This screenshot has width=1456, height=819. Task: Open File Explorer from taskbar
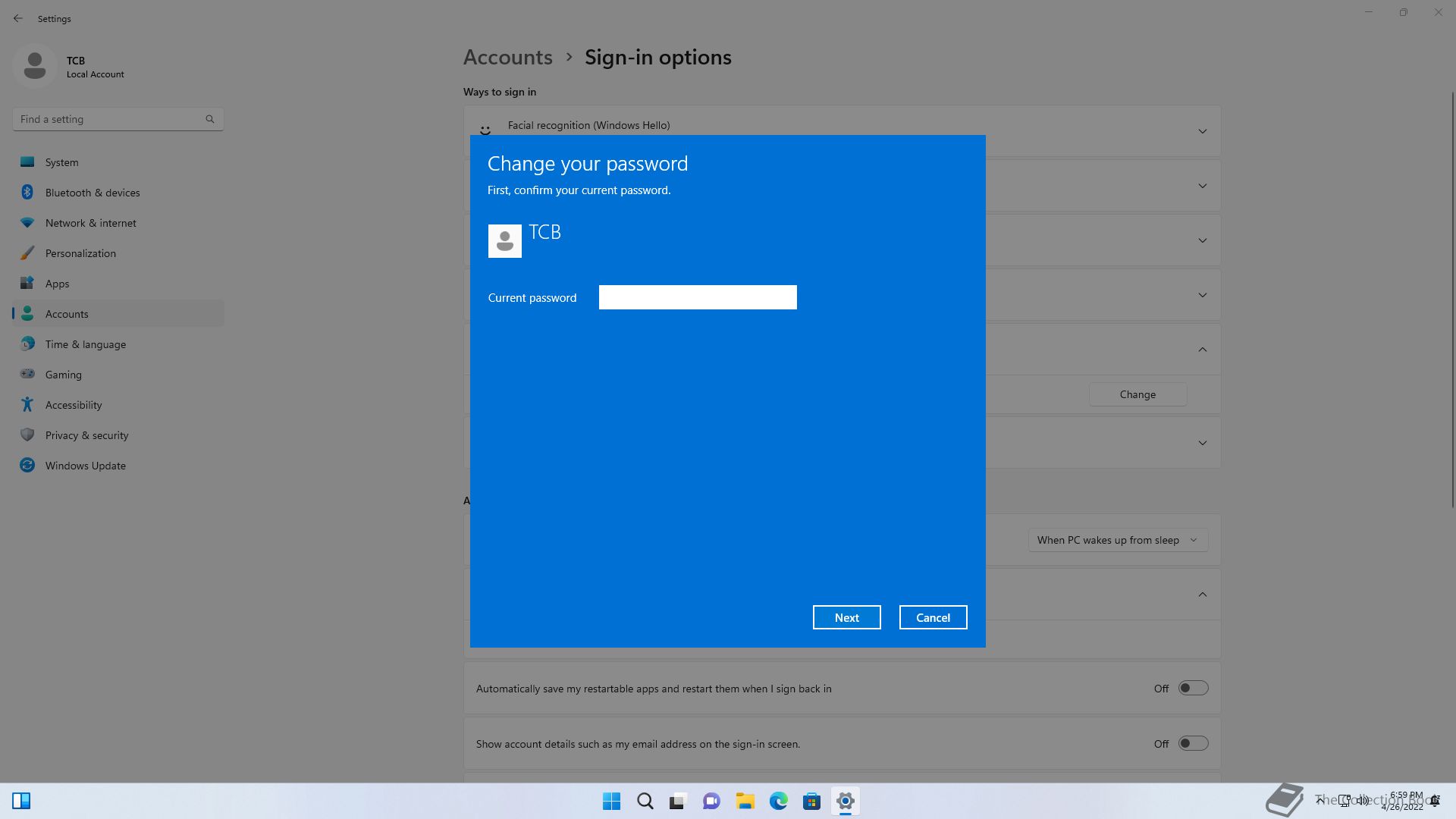click(745, 801)
